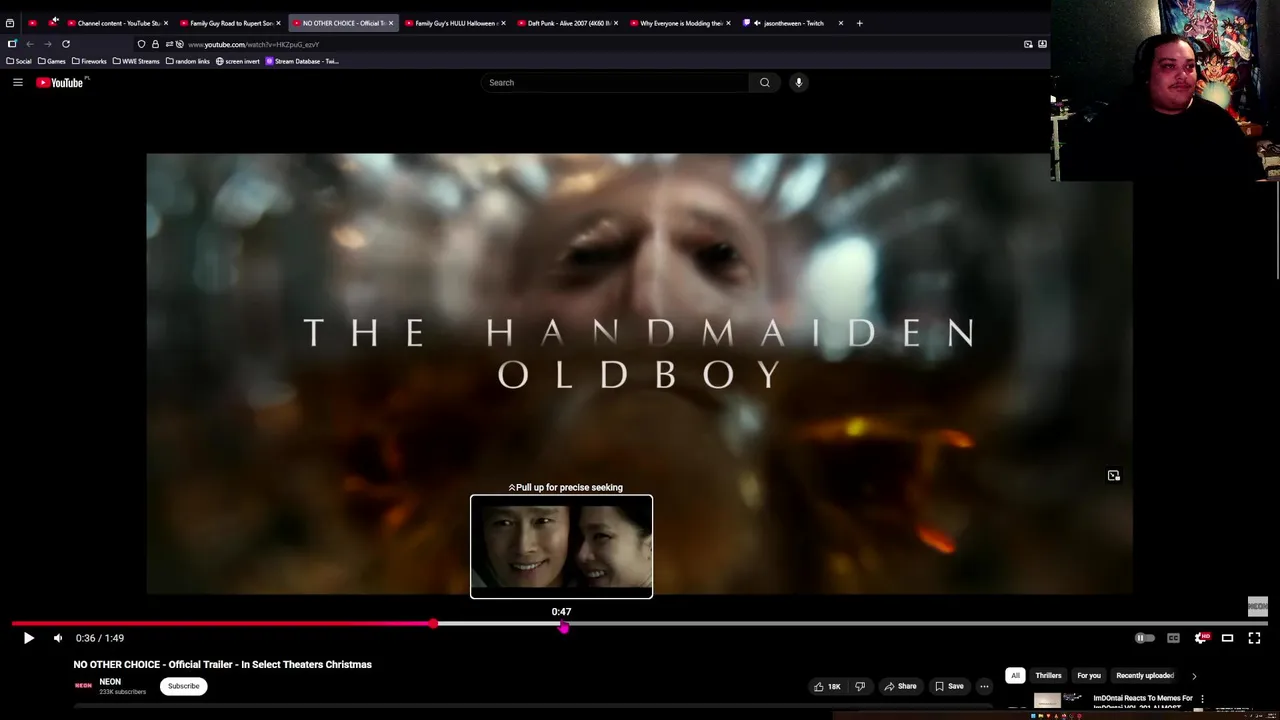
Task: Start voice search with microphone icon
Action: (799, 82)
